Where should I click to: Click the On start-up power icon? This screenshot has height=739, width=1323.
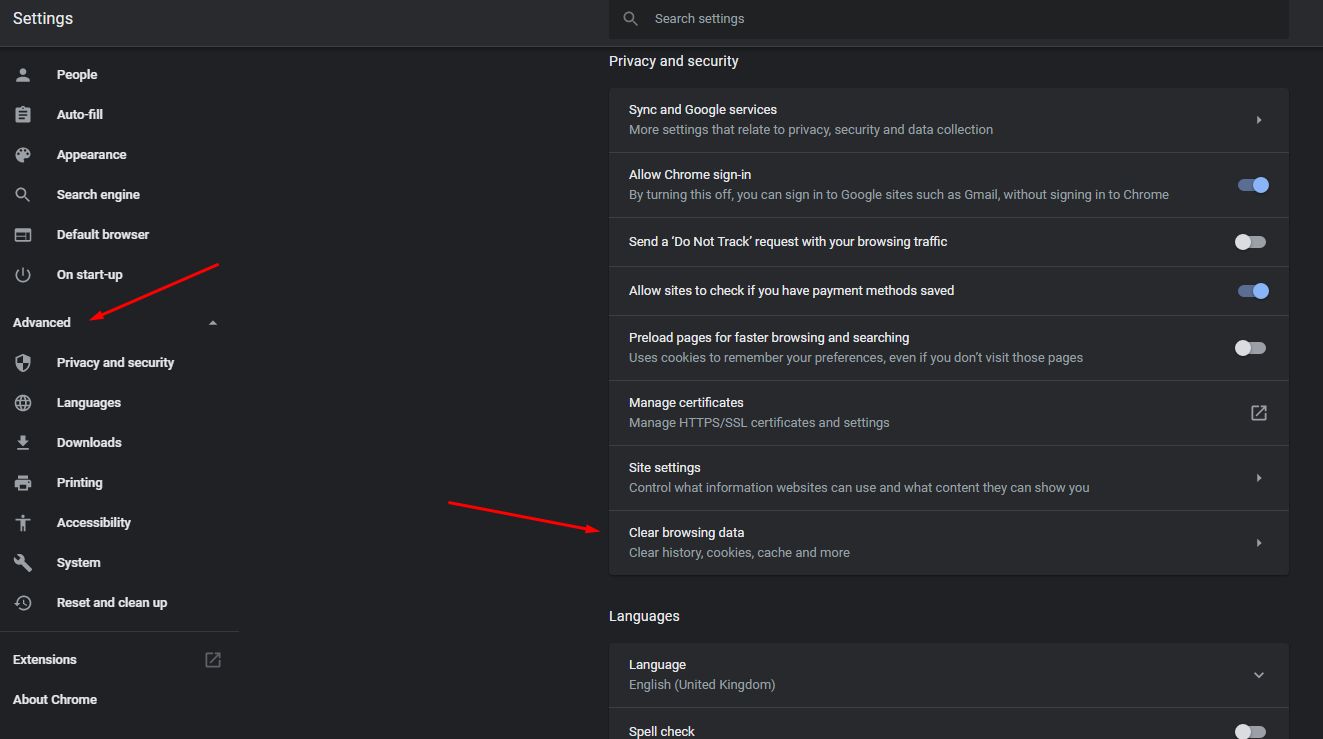point(23,275)
